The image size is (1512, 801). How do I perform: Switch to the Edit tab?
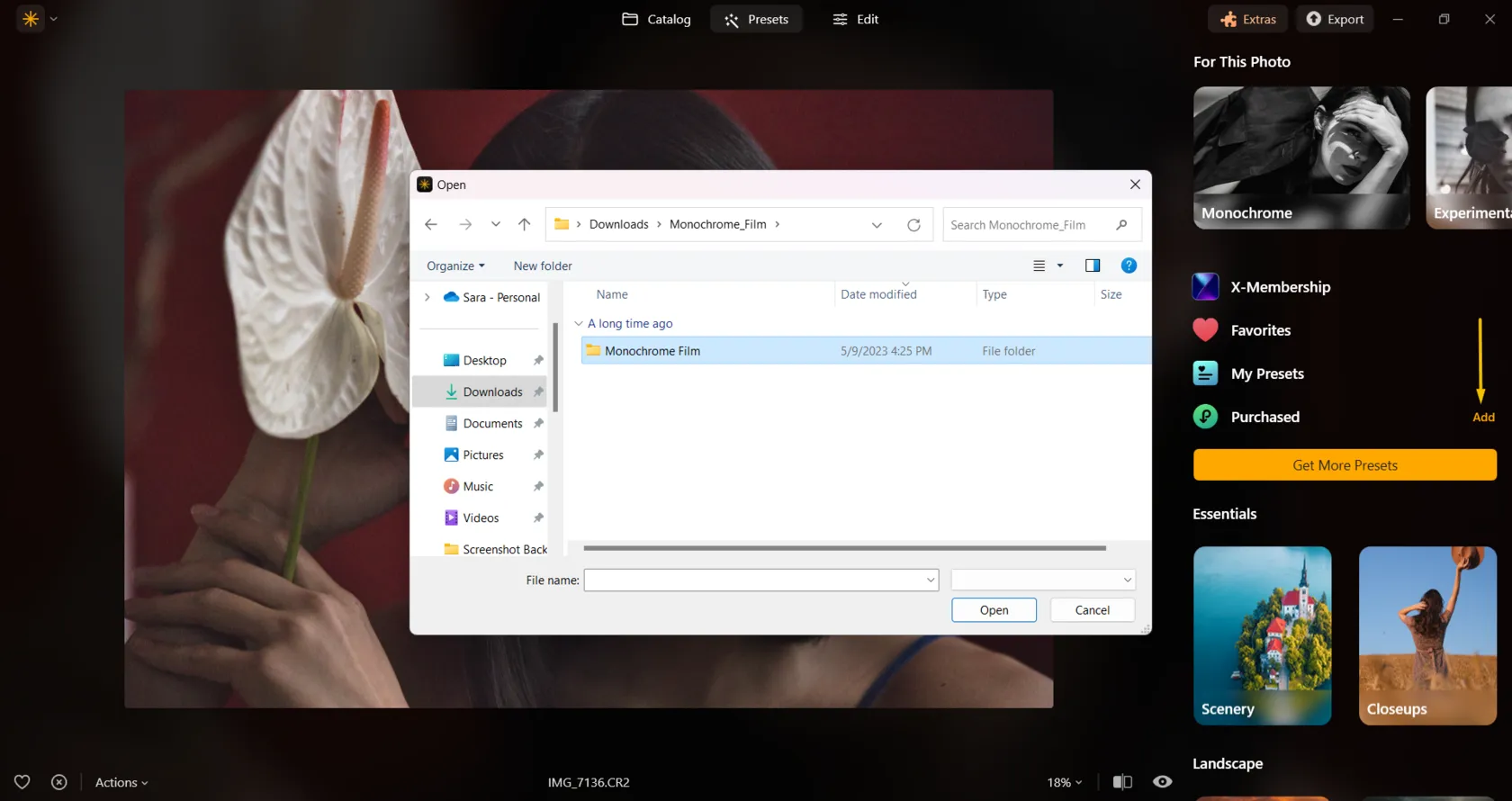click(x=855, y=19)
